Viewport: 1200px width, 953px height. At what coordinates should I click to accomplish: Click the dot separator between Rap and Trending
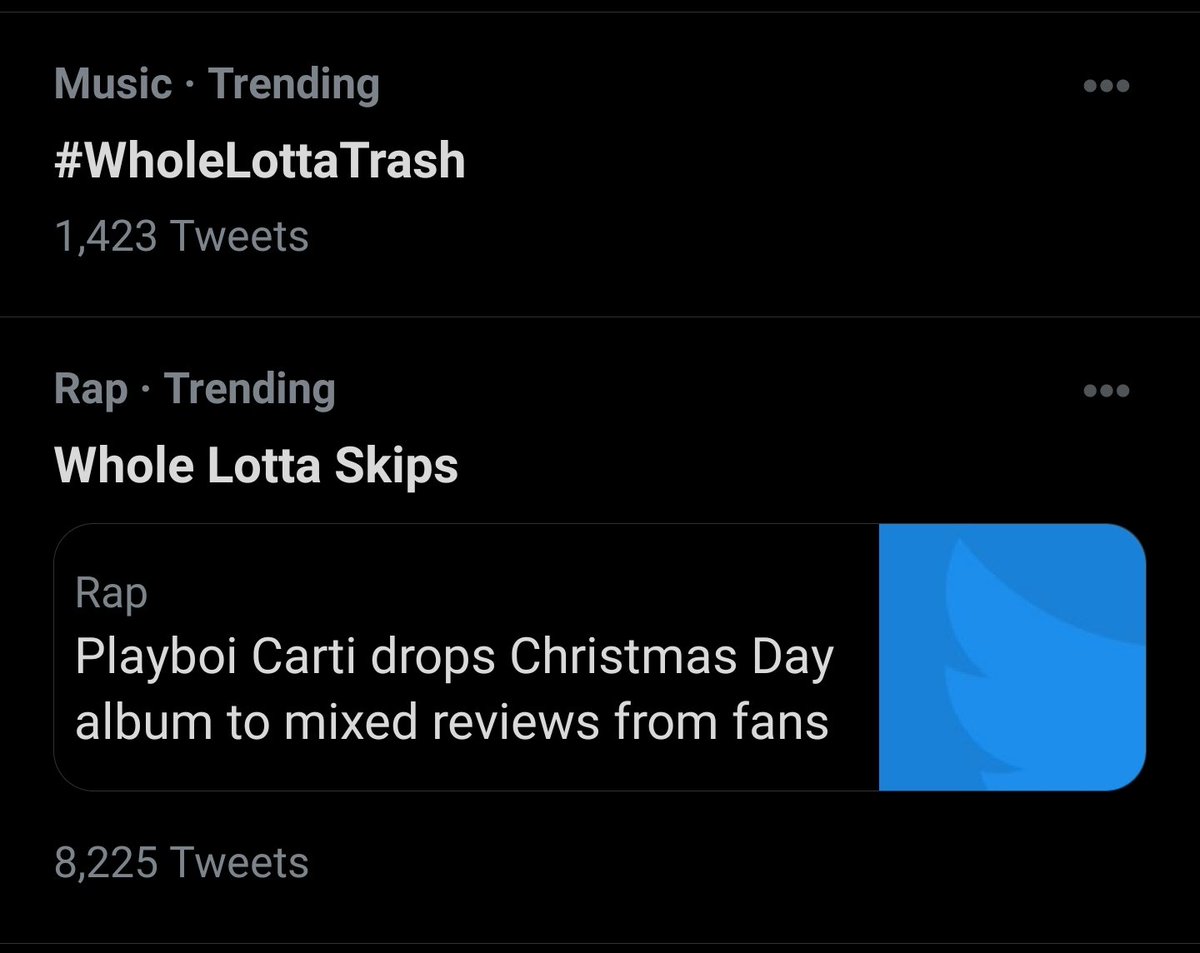click(x=146, y=391)
